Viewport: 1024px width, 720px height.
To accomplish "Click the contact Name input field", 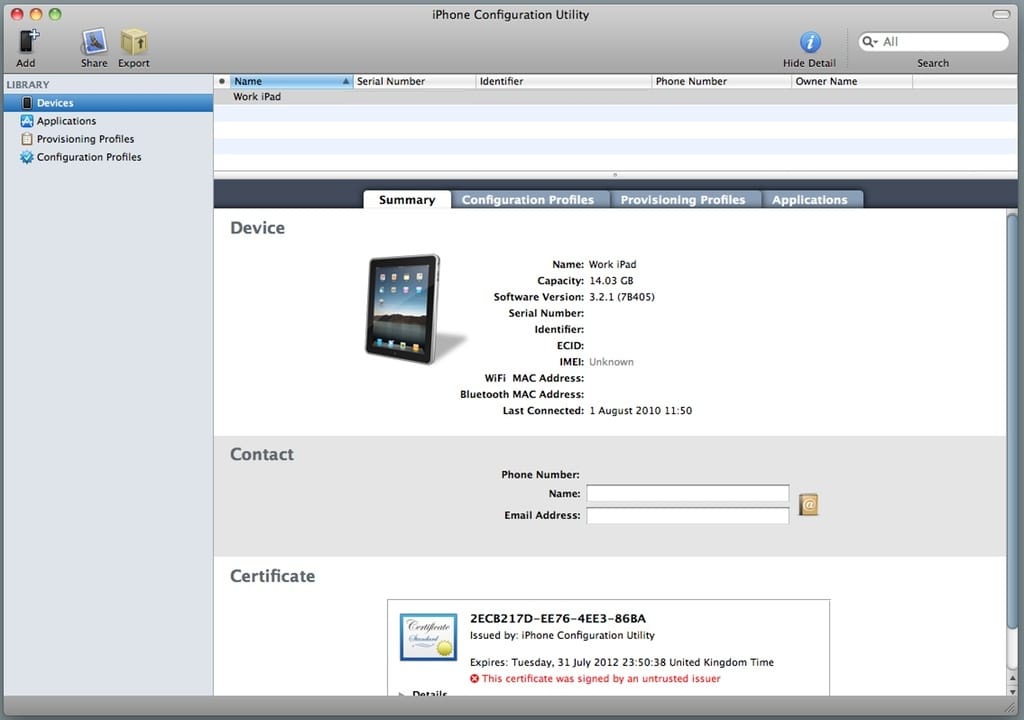I will 688,493.
